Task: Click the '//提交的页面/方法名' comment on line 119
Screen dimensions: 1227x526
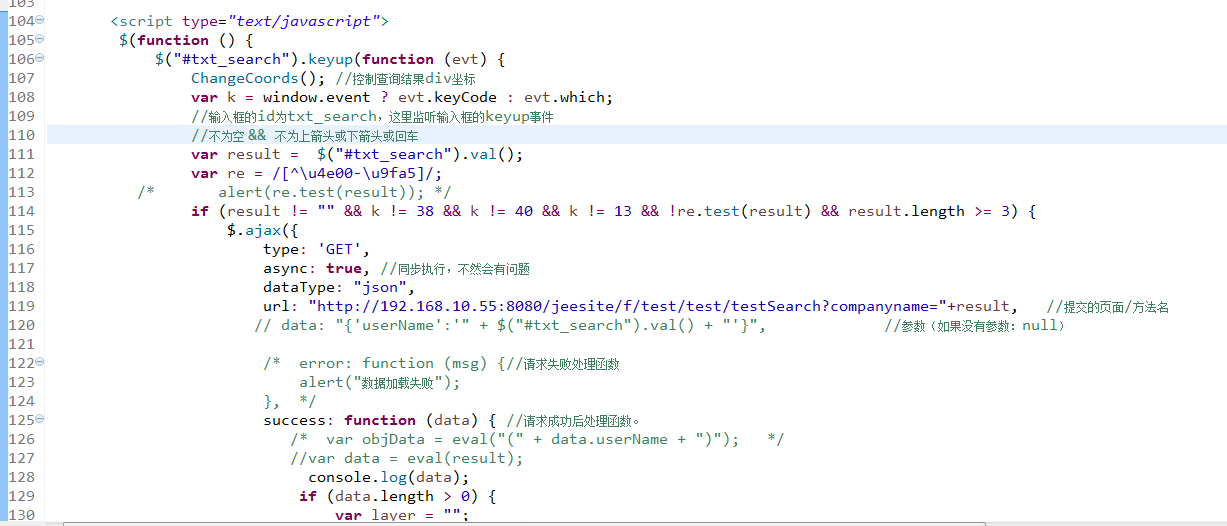Action: [1108, 306]
